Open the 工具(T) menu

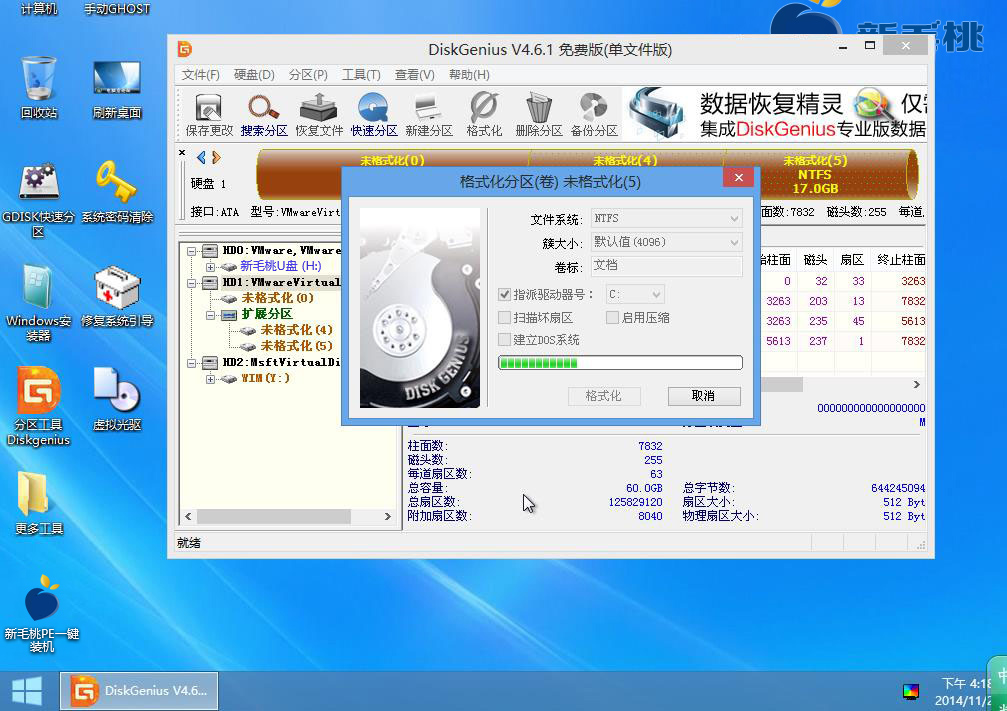click(x=361, y=75)
